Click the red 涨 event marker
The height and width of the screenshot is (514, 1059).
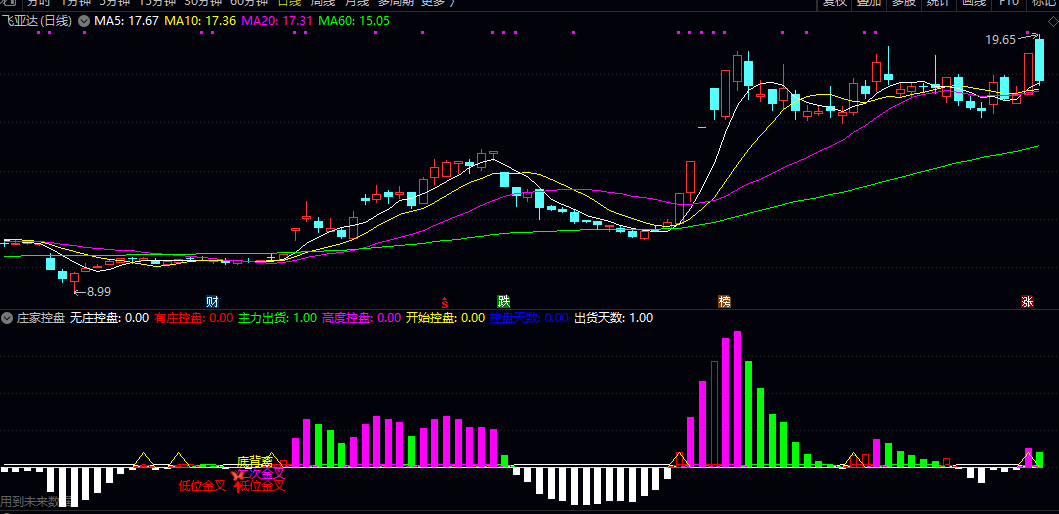coord(1027,301)
